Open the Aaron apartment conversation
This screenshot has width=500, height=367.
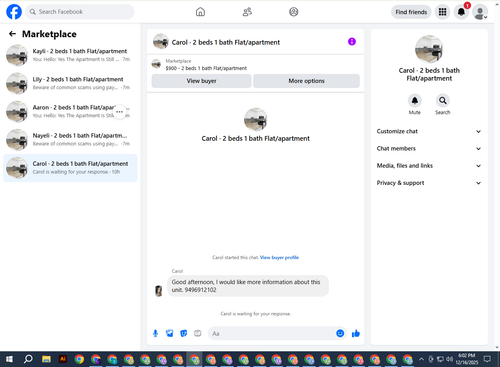click(x=70, y=111)
